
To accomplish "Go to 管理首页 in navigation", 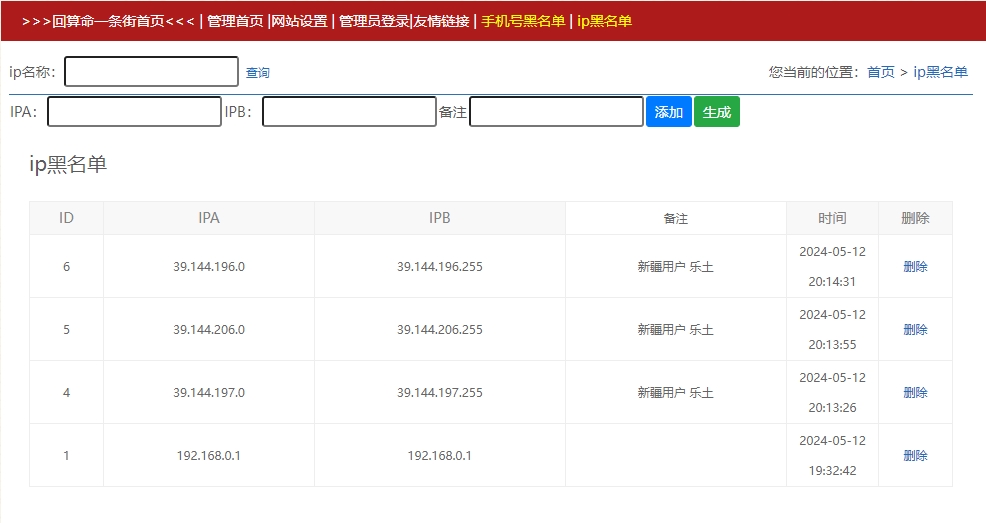I will point(235,21).
